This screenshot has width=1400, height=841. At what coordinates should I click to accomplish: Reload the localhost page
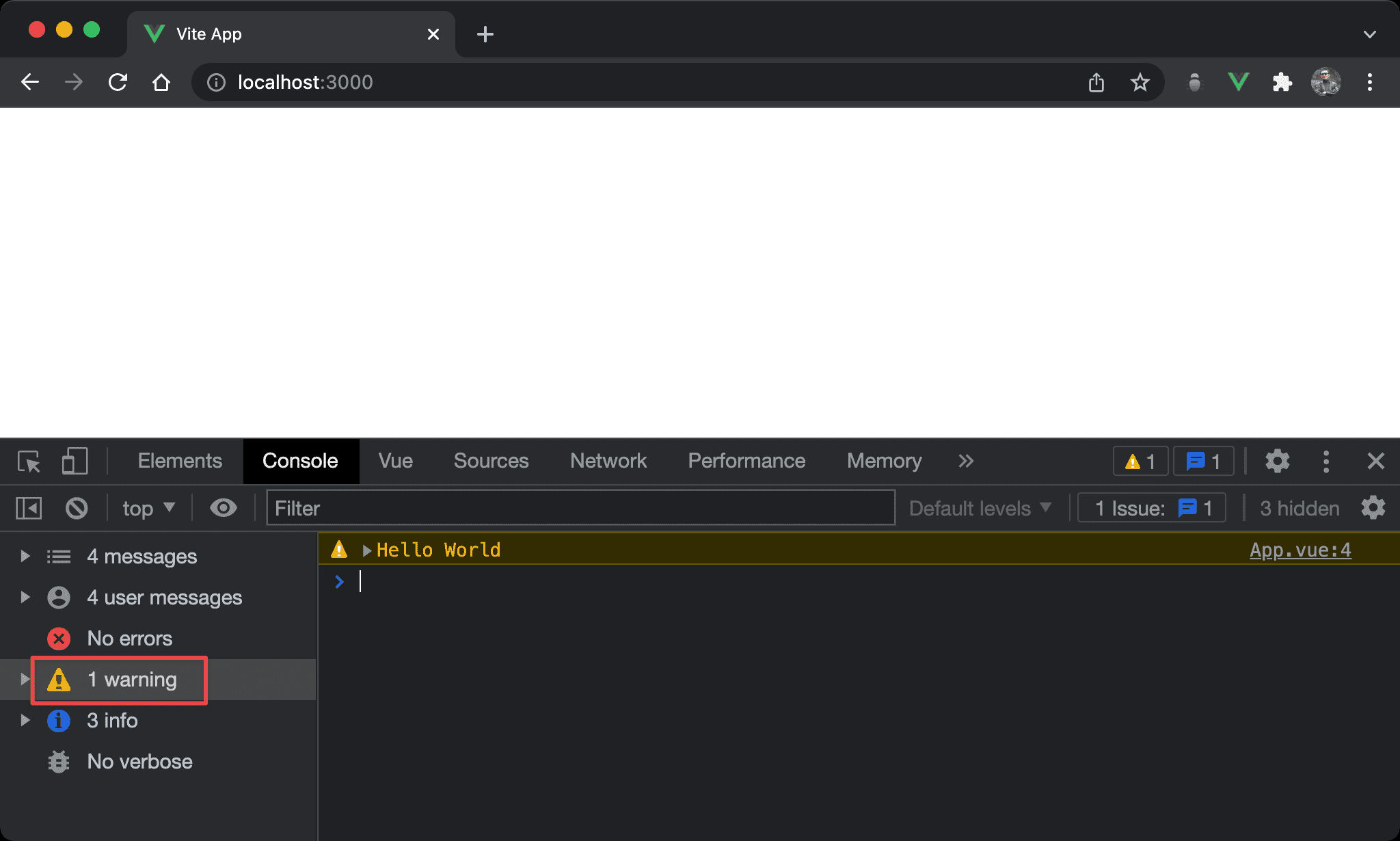pos(118,83)
